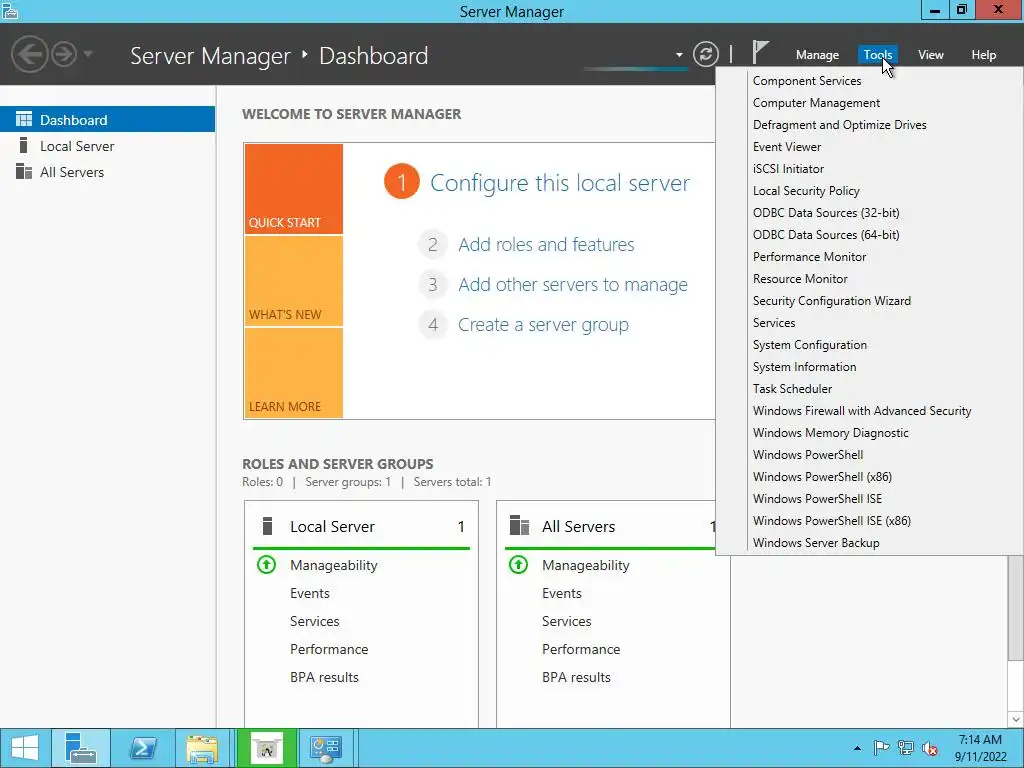
Task: Click the step 4 number circle
Action: coord(432,325)
